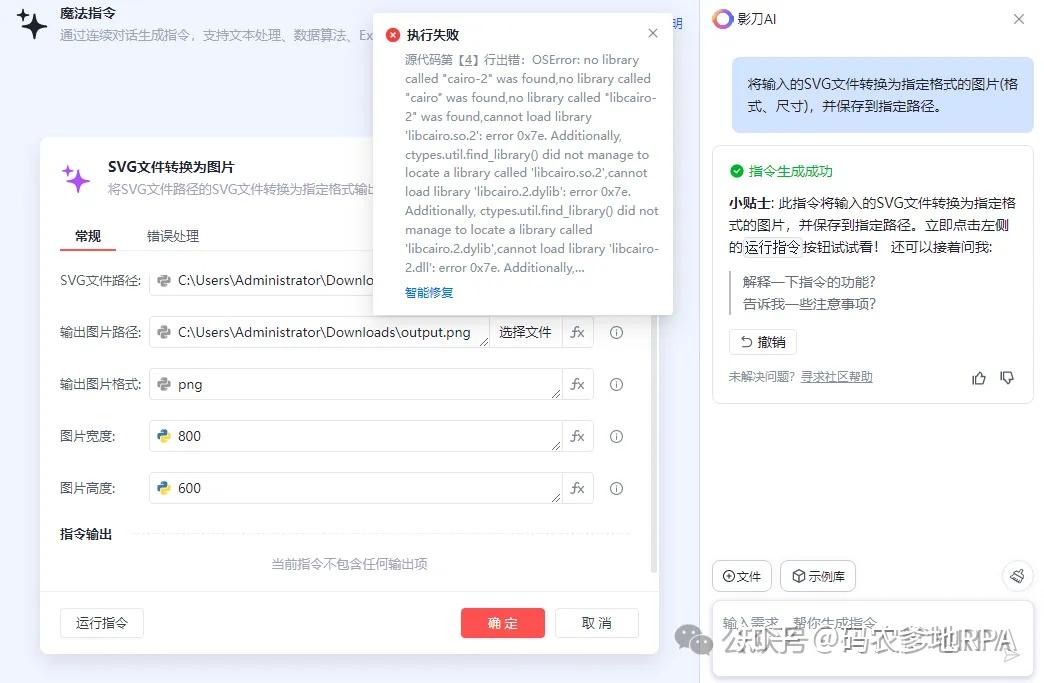Show info tooltip for 图片高度

617,488
